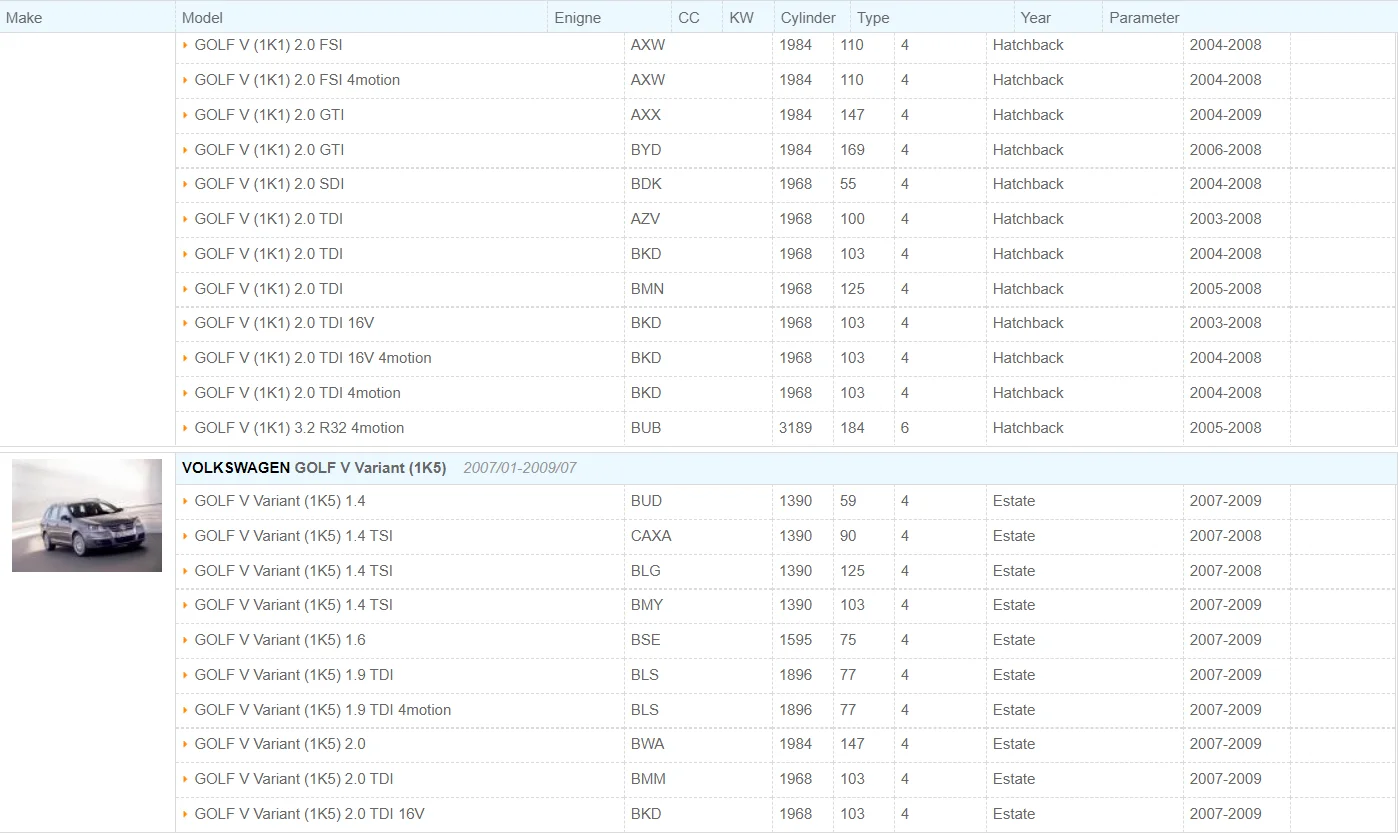Open the GOLF V (1K1) 3.2 R32 4motion model
The image size is (1398, 835).
[x=299, y=428]
